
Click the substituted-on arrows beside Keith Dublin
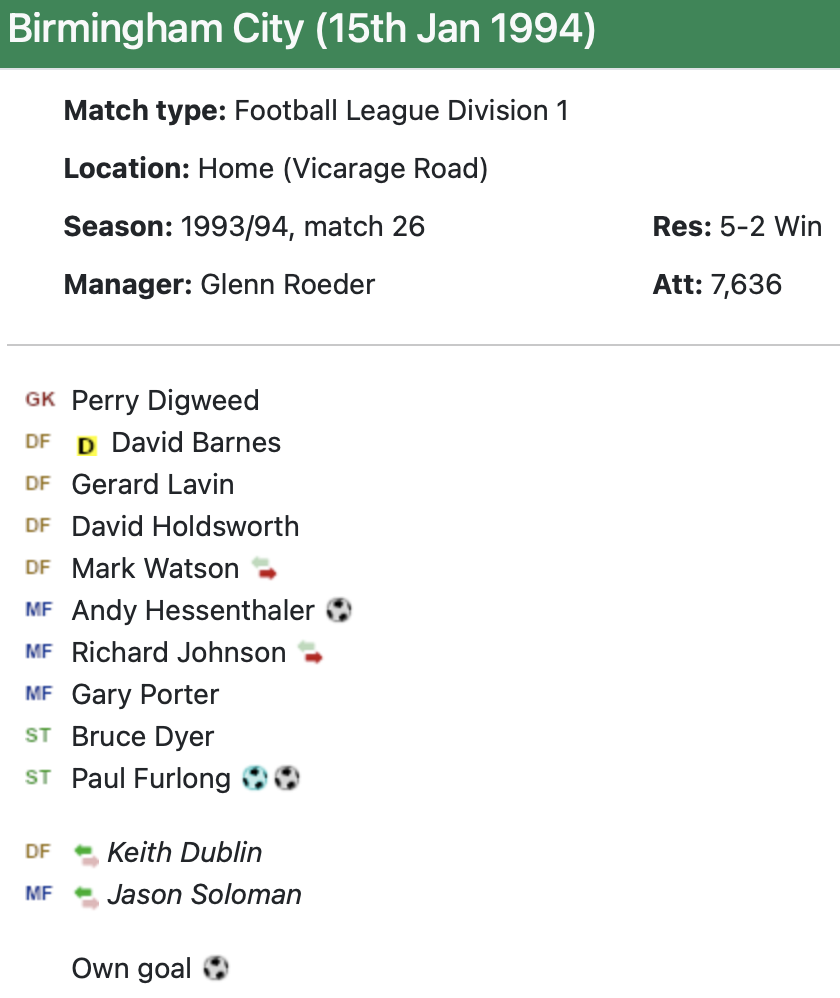coord(86,854)
